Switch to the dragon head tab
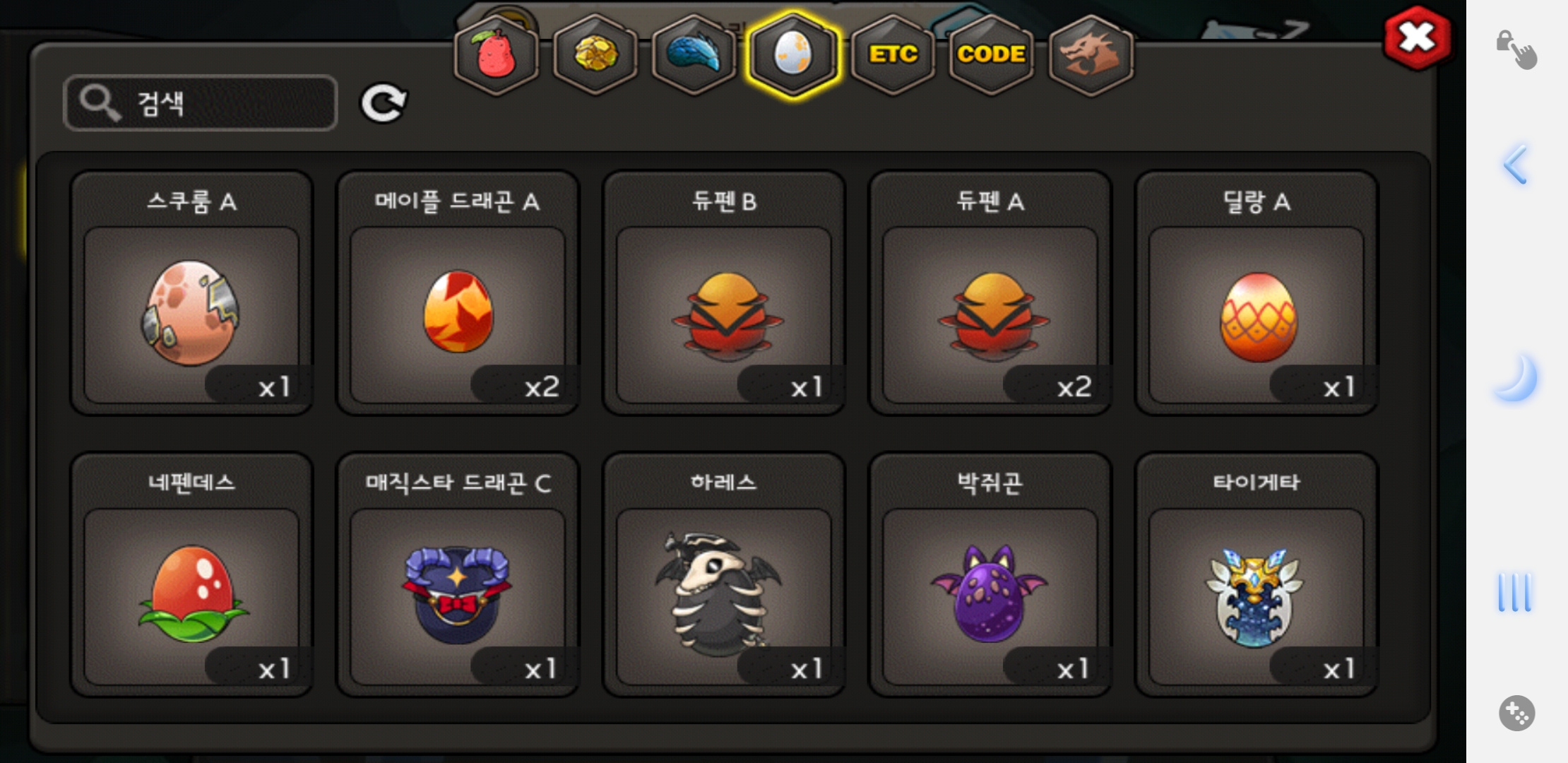 tap(1091, 55)
